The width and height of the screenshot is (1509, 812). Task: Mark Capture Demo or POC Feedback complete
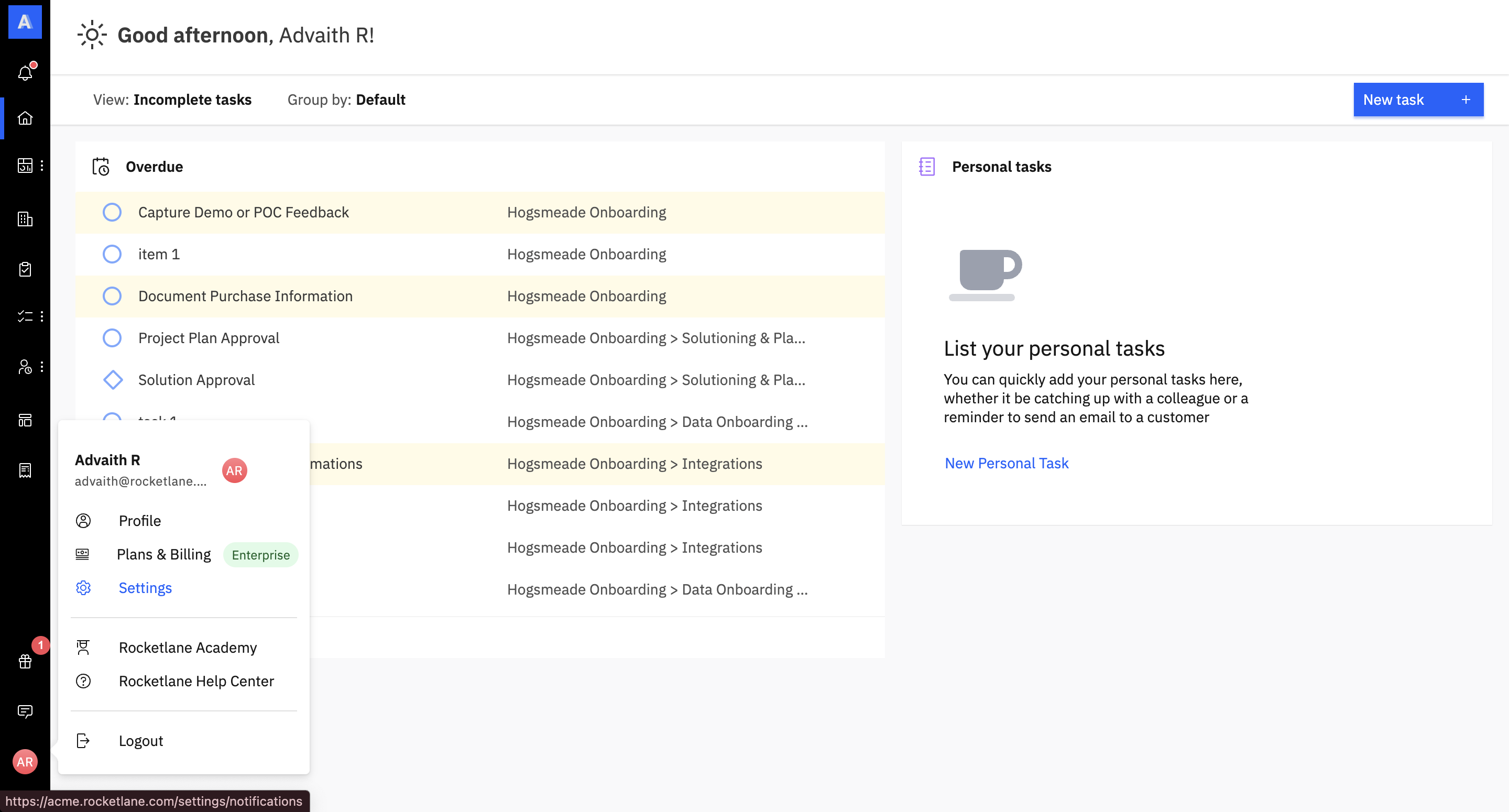[x=112, y=212]
